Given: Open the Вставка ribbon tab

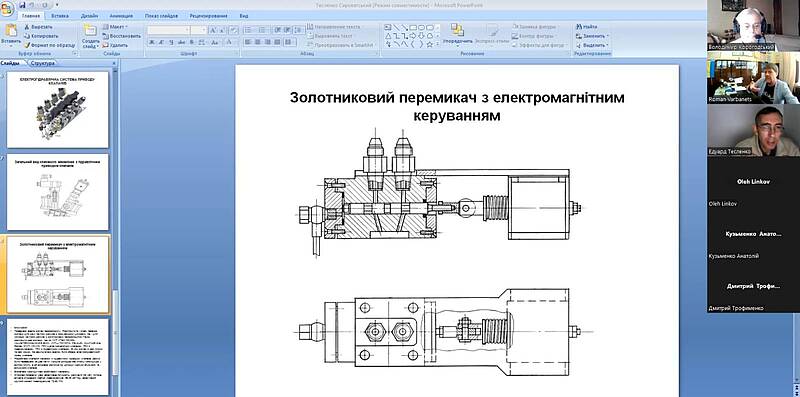Looking at the screenshot, I should pyautogui.click(x=60, y=16).
